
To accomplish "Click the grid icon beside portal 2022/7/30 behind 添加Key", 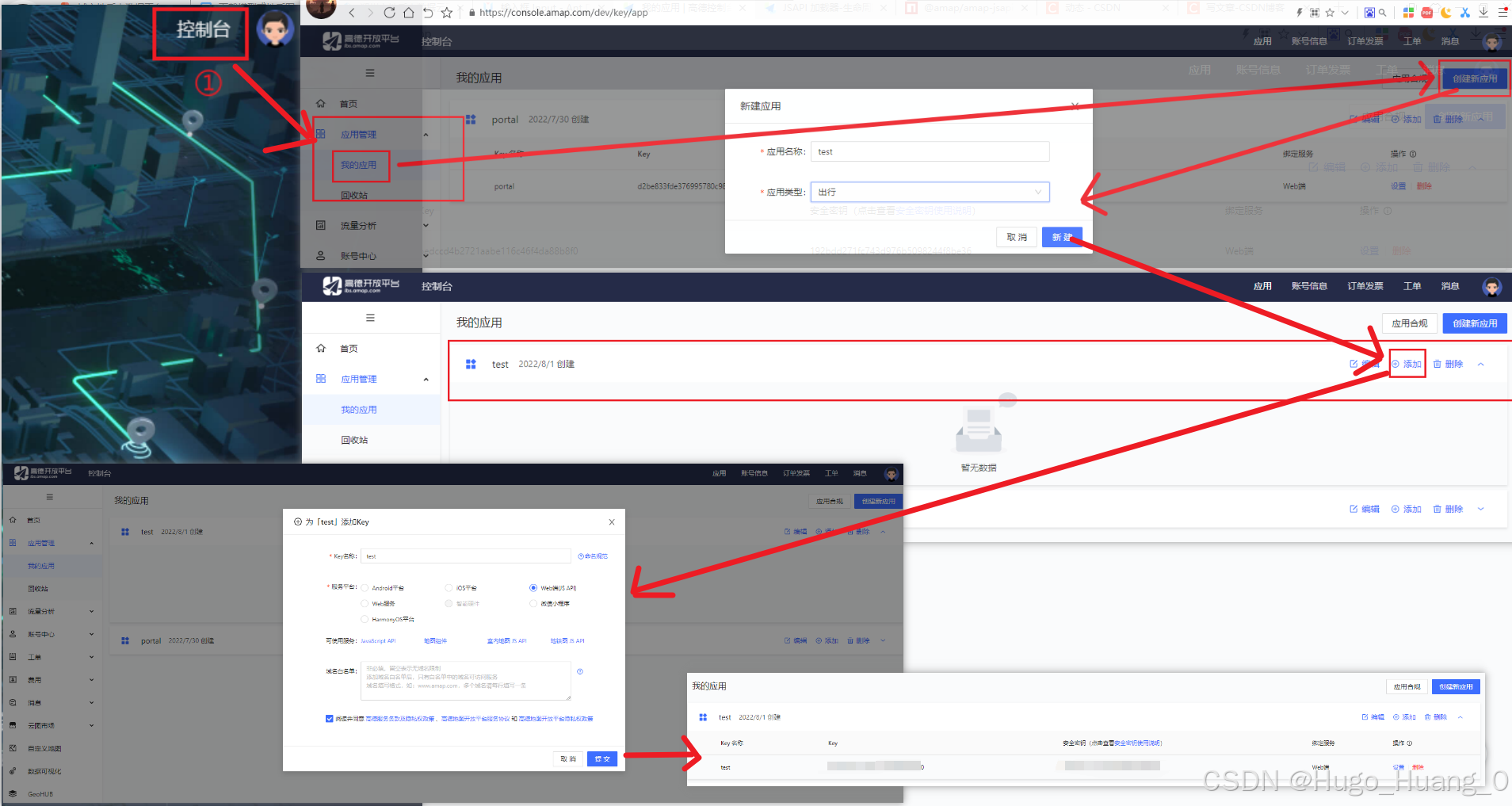I will click(125, 640).
